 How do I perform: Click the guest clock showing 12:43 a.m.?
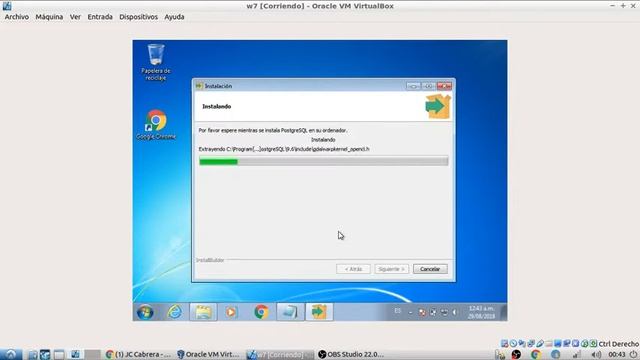pyautogui.click(x=482, y=312)
